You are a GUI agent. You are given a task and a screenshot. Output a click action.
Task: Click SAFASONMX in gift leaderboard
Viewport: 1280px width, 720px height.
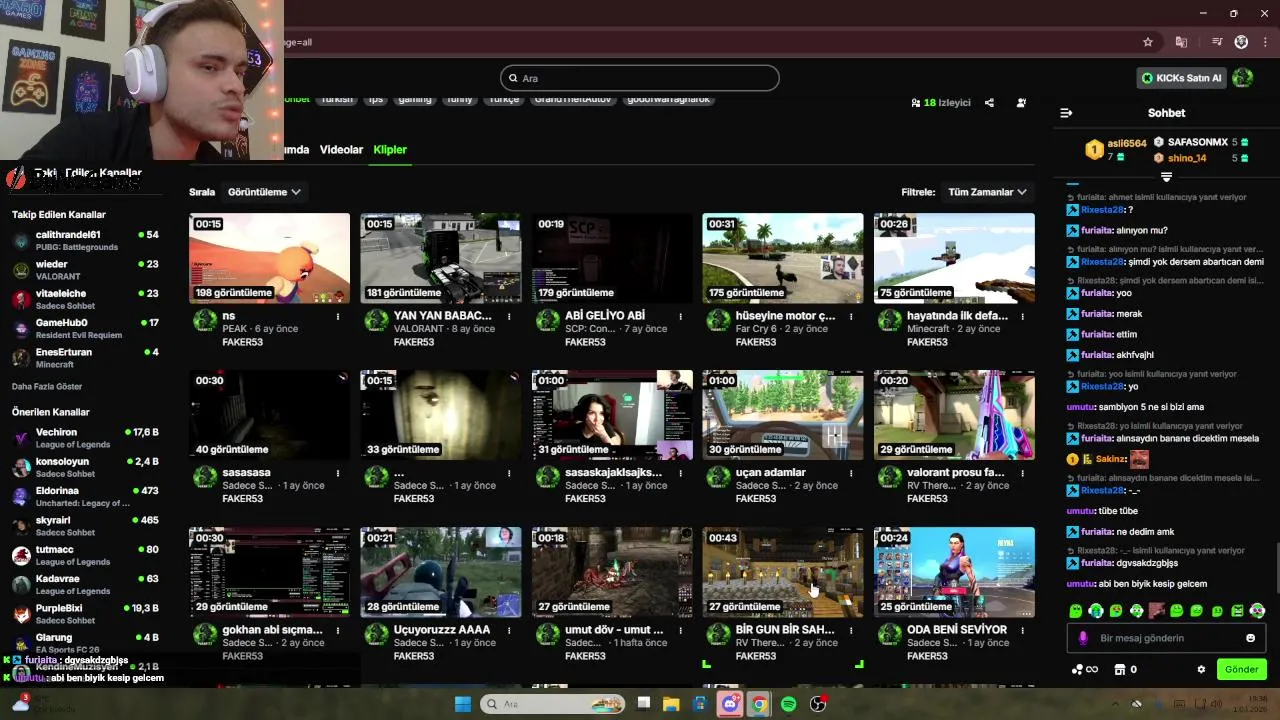click(x=1197, y=142)
